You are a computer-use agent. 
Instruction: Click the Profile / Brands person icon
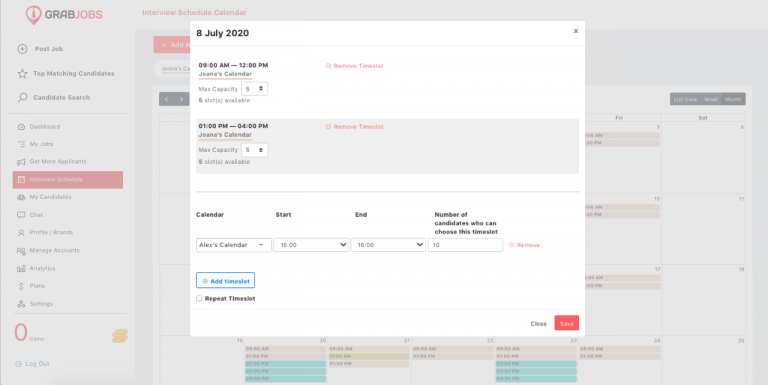[x=21, y=233]
